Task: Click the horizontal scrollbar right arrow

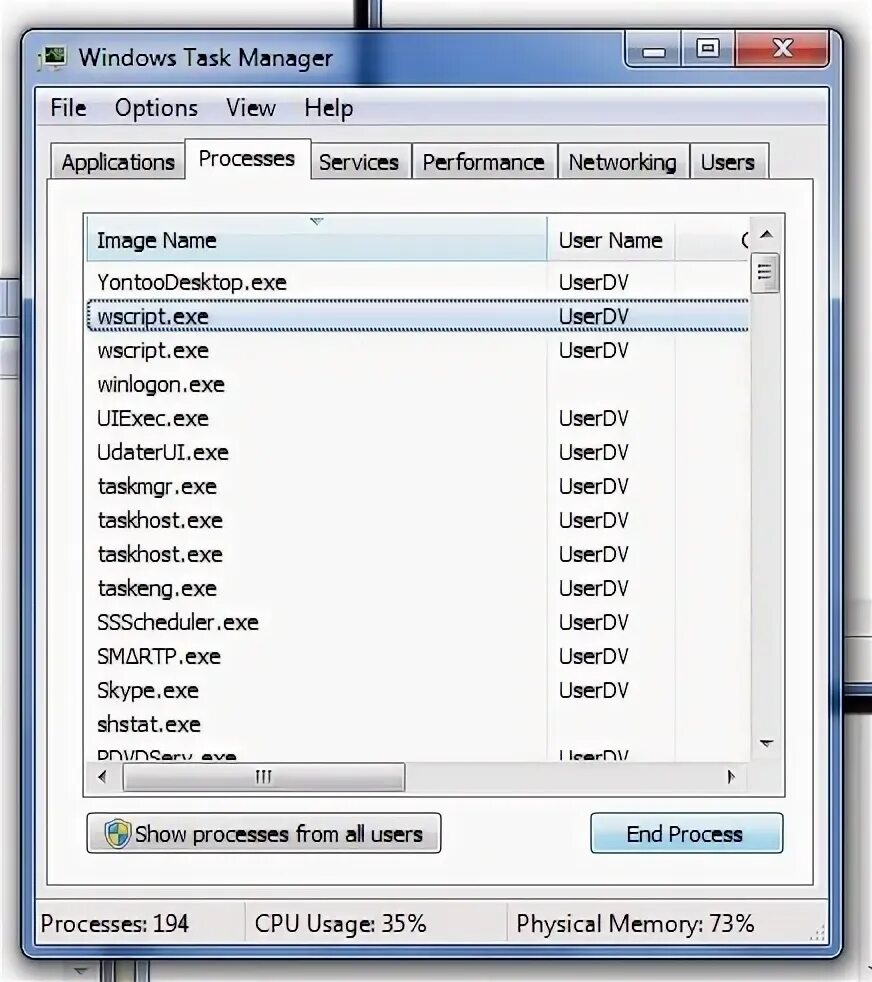Action: click(x=731, y=777)
